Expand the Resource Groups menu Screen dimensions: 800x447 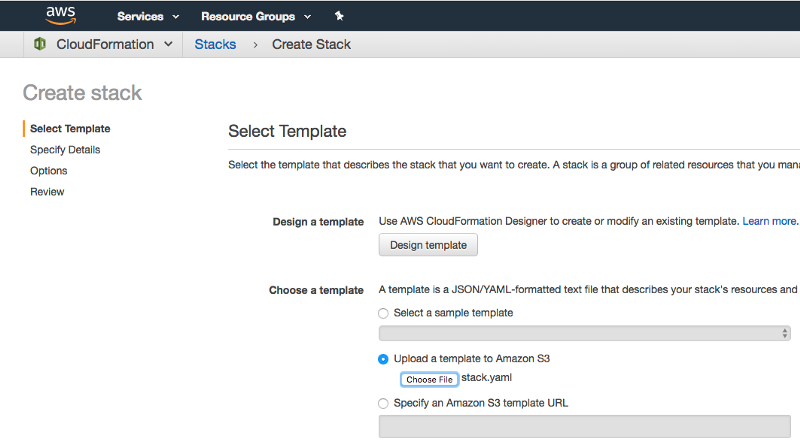256,17
